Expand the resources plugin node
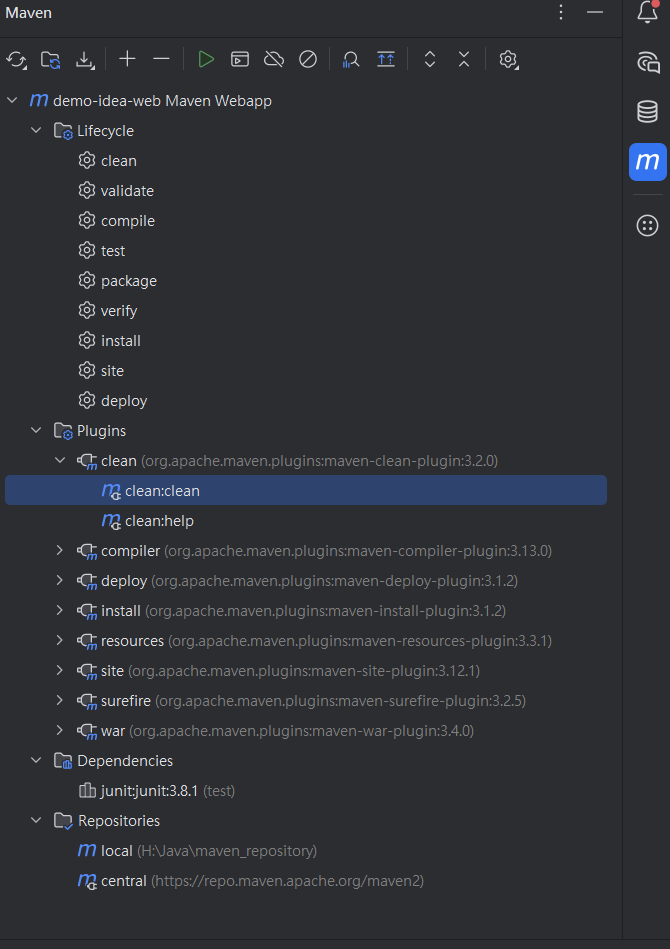670x949 pixels. coord(59,640)
